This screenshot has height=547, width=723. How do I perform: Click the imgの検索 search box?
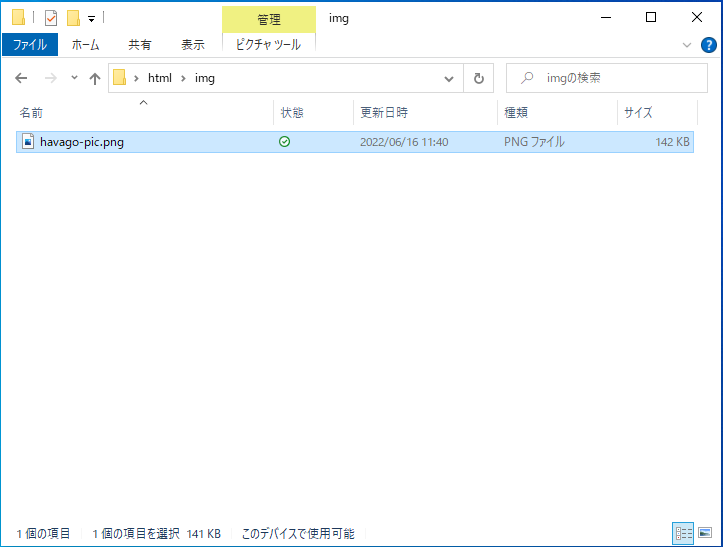[607, 78]
